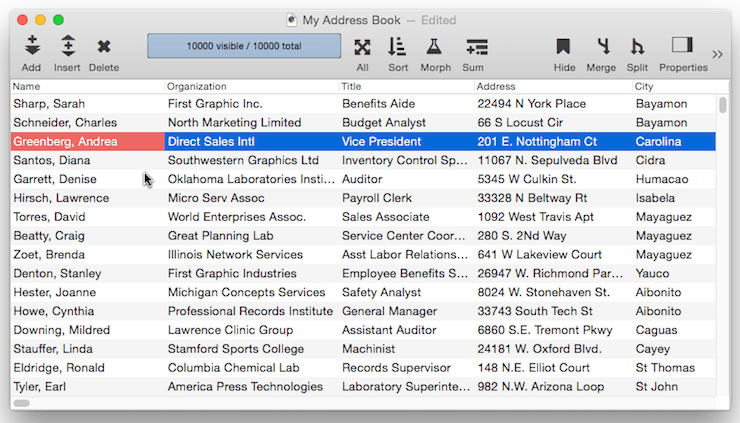Screen dimensions: 740x423
Task: Click the 'Great Planning Lab' cell
Action: [252, 236]
